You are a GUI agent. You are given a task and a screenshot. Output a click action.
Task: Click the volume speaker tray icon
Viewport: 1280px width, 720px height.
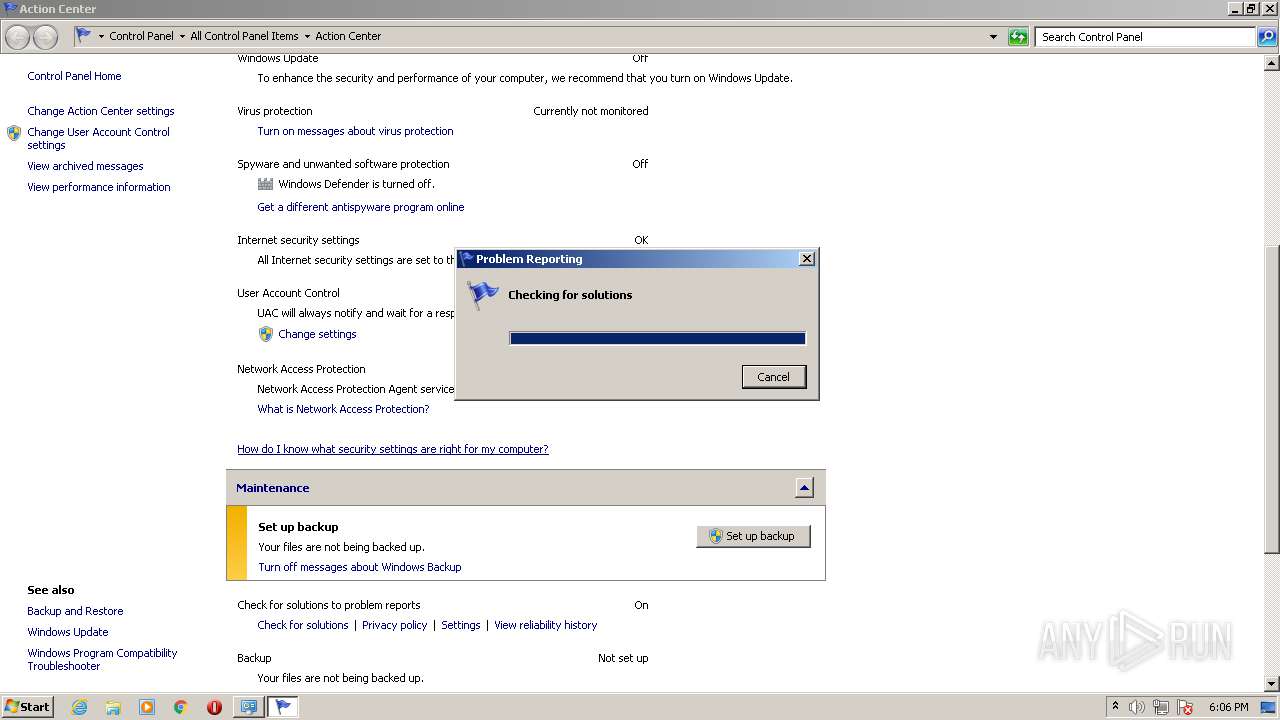pos(1136,707)
